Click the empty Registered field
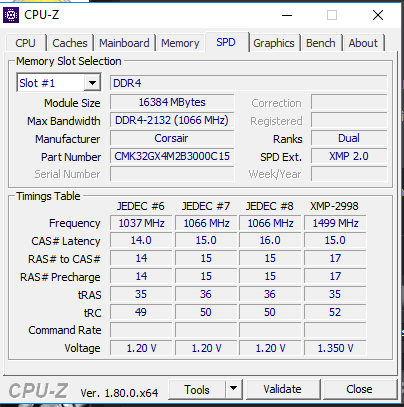 (x=349, y=120)
